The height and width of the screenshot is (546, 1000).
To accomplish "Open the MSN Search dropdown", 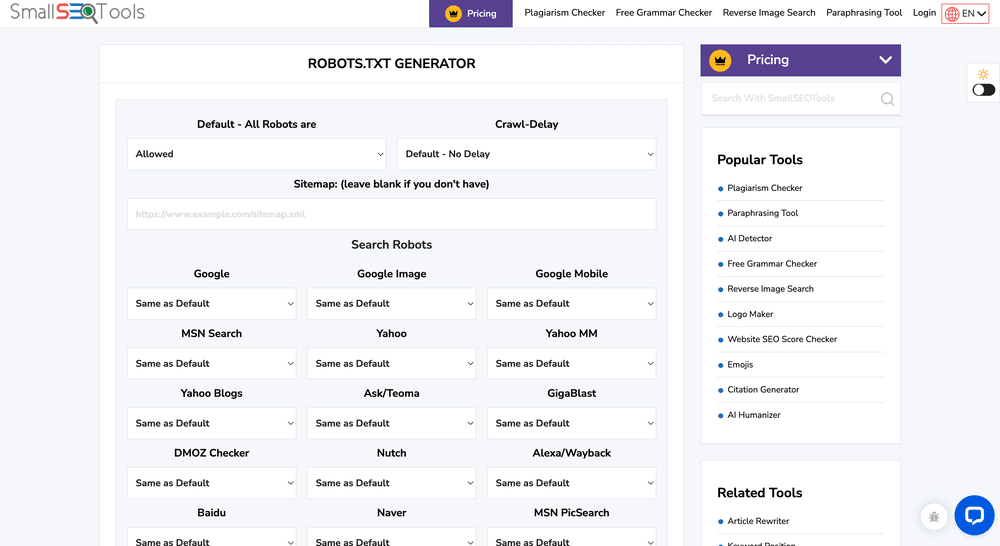I will pyautogui.click(x=212, y=364).
